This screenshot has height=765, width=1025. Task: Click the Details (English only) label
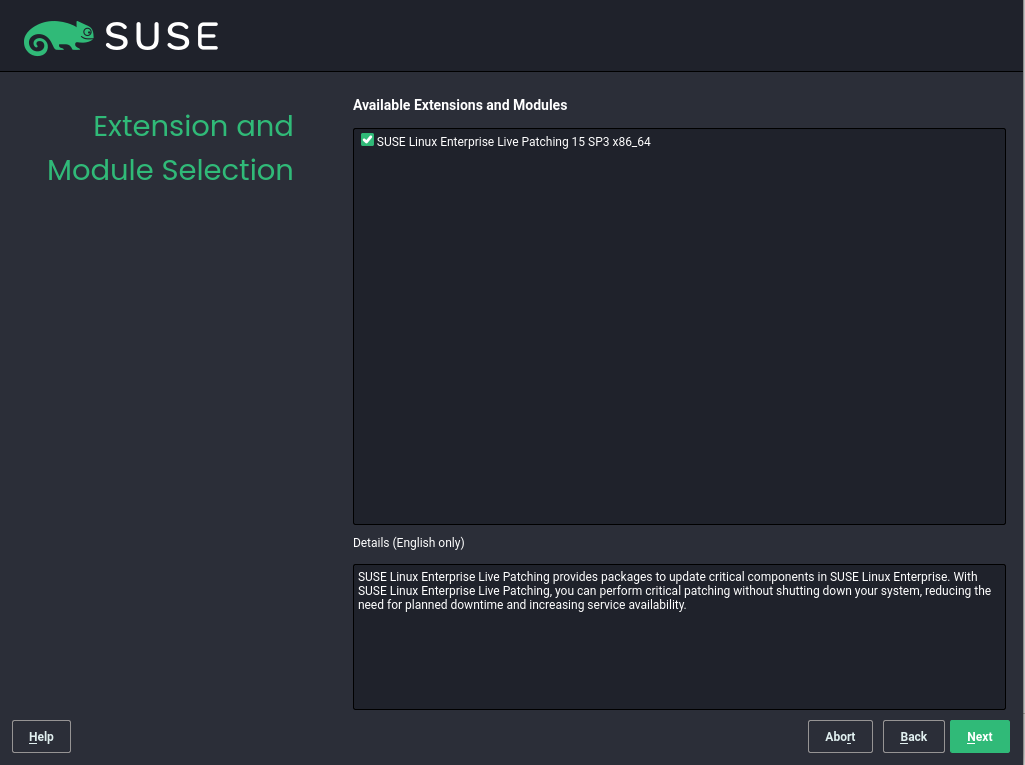click(x=408, y=543)
